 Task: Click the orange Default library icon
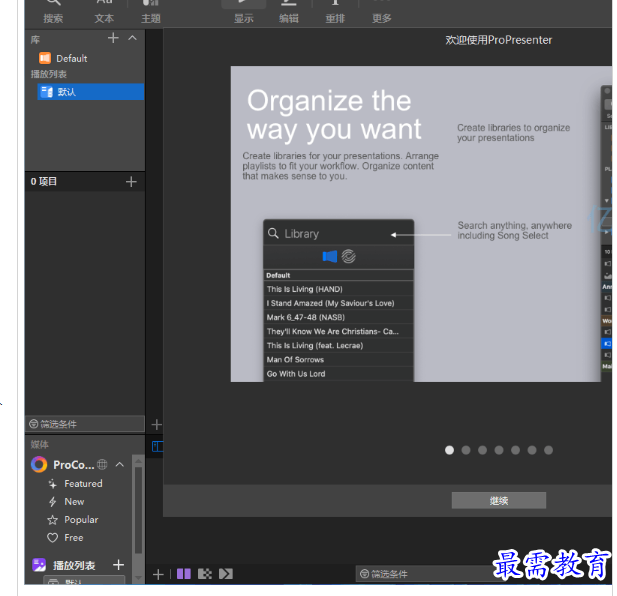pyautogui.click(x=45, y=58)
